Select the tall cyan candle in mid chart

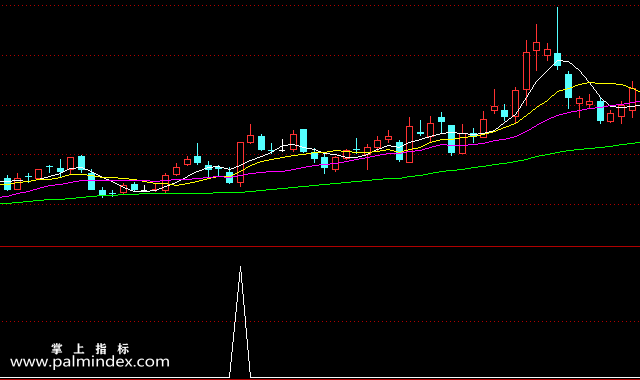click(x=303, y=140)
